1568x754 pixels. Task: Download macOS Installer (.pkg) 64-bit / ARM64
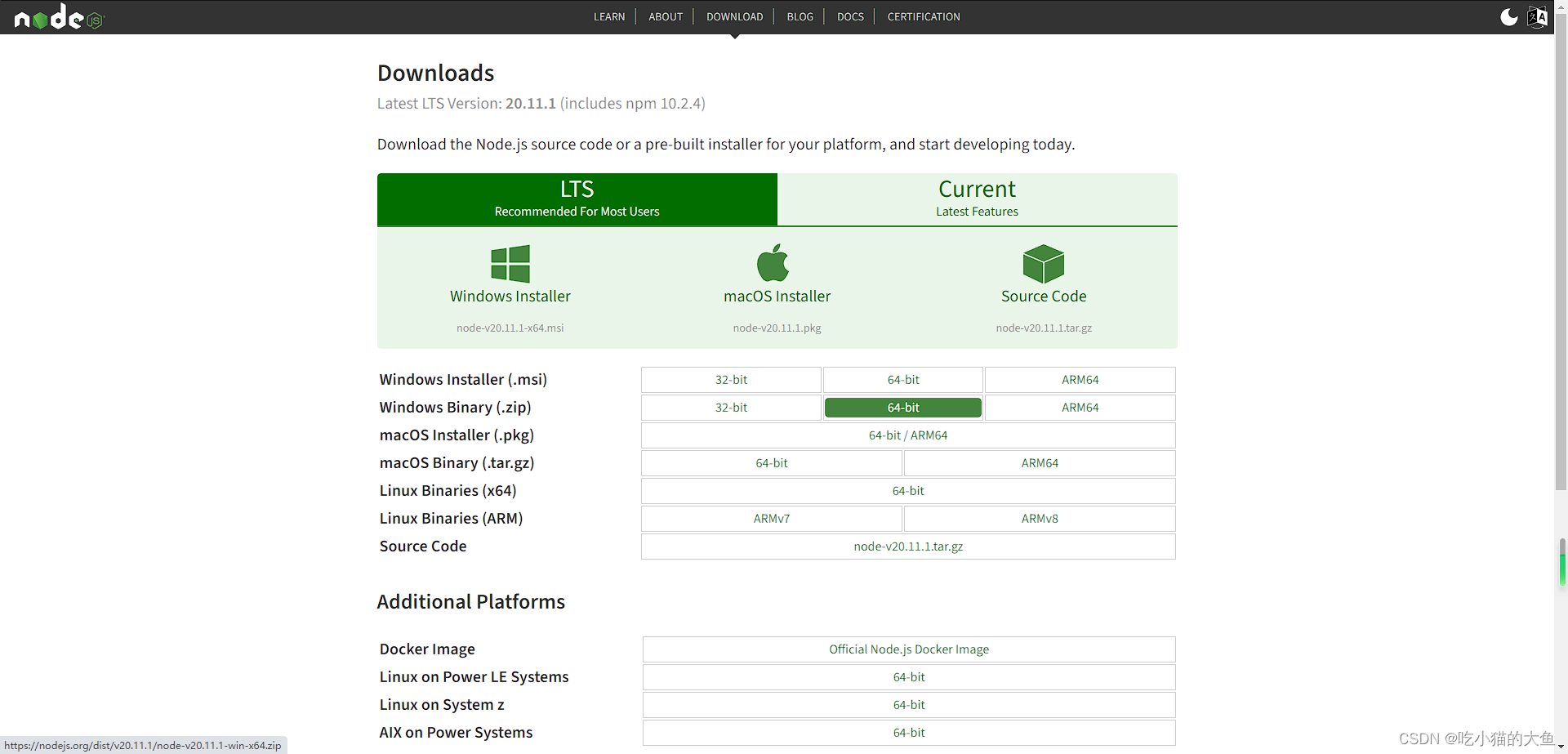coord(908,435)
